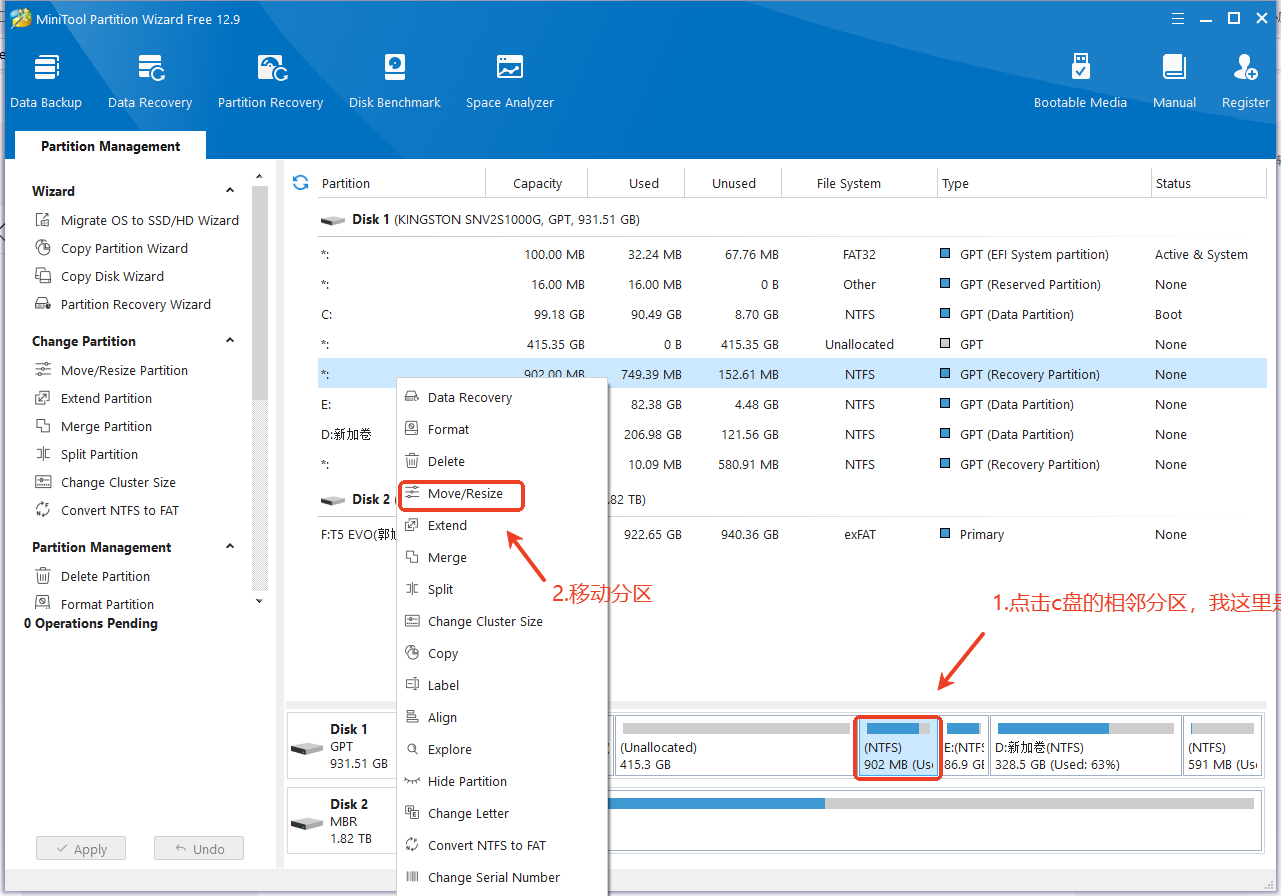Click the left sidebar scroll-down arrow

click(x=260, y=601)
